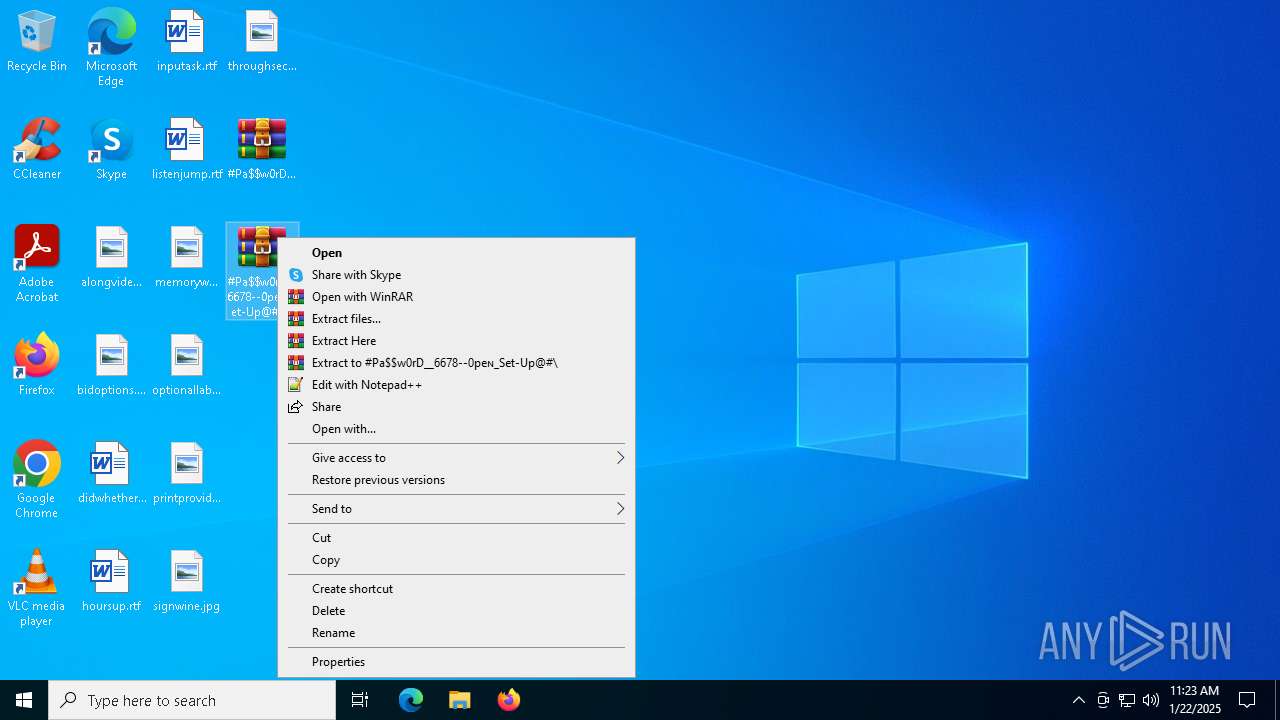Viewport: 1280px width, 720px height.
Task: Show hidden system tray icons
Action: coord(1078,700)
